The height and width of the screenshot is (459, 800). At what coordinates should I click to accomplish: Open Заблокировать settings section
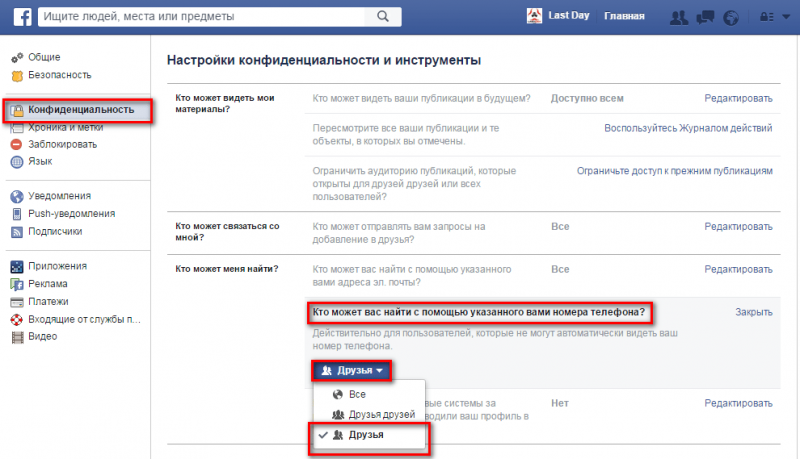click(63, 144)
